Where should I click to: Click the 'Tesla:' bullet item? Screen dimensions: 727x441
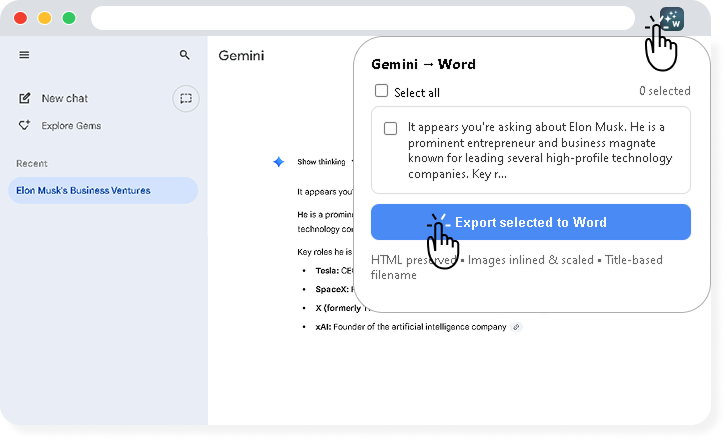tap(333, 271)
